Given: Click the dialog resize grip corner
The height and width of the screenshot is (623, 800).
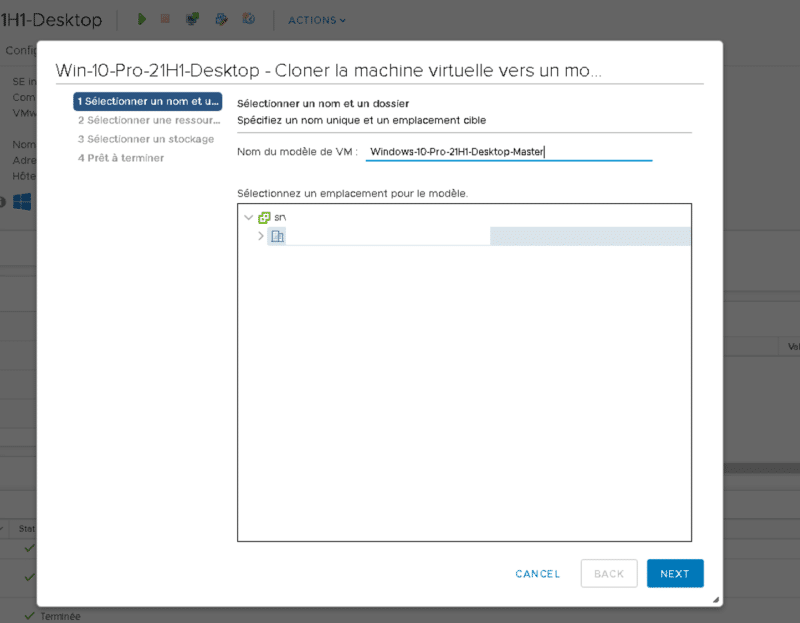Looking at the screenshot, I should [716, 600].
